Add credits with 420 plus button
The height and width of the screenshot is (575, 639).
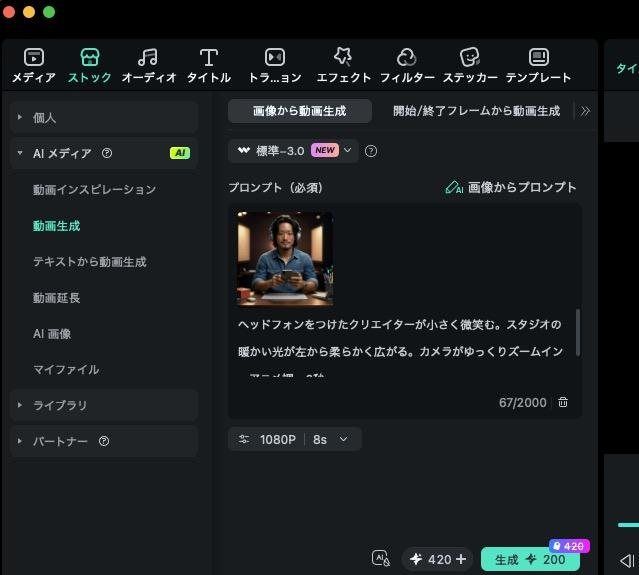461,559
